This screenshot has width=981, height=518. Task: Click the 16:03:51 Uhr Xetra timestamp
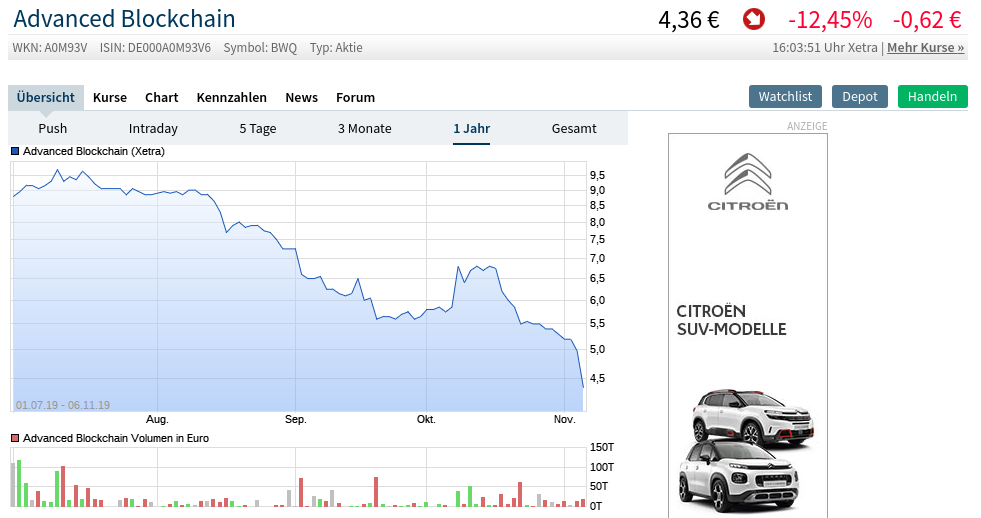point(825,48)
